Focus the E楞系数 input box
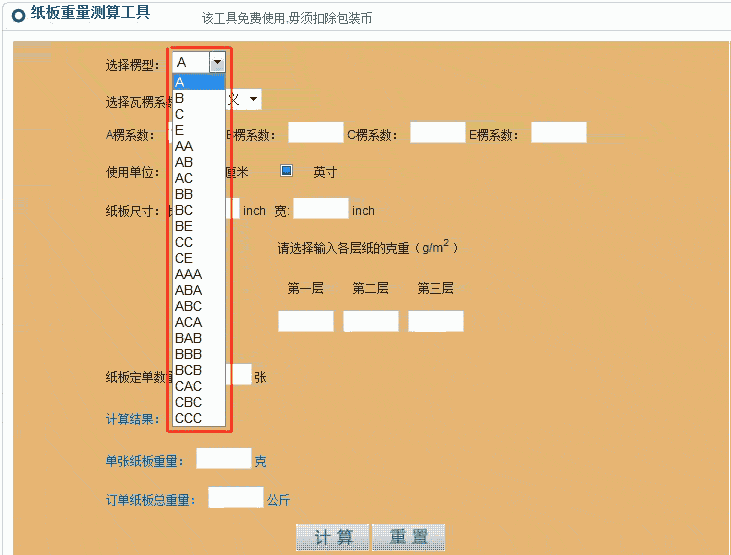Image resolution: width=731 pixels, height=555 pixels. point(558,133)
